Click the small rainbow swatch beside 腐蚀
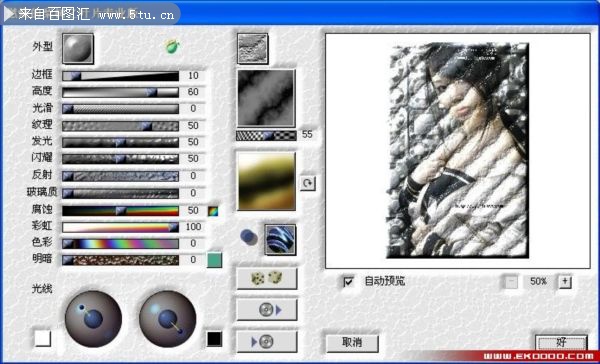600x364 pixels. tap(213, 211)
